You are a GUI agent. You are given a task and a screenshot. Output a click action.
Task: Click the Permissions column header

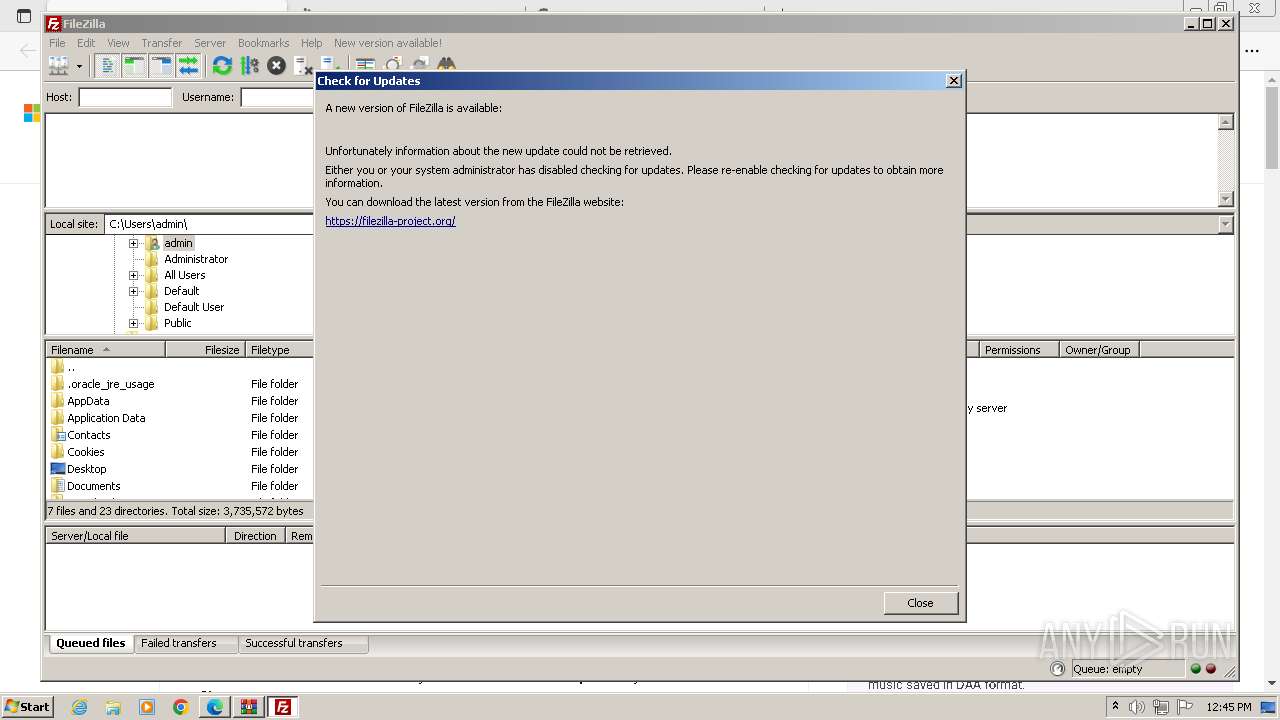click(1019, 350)
